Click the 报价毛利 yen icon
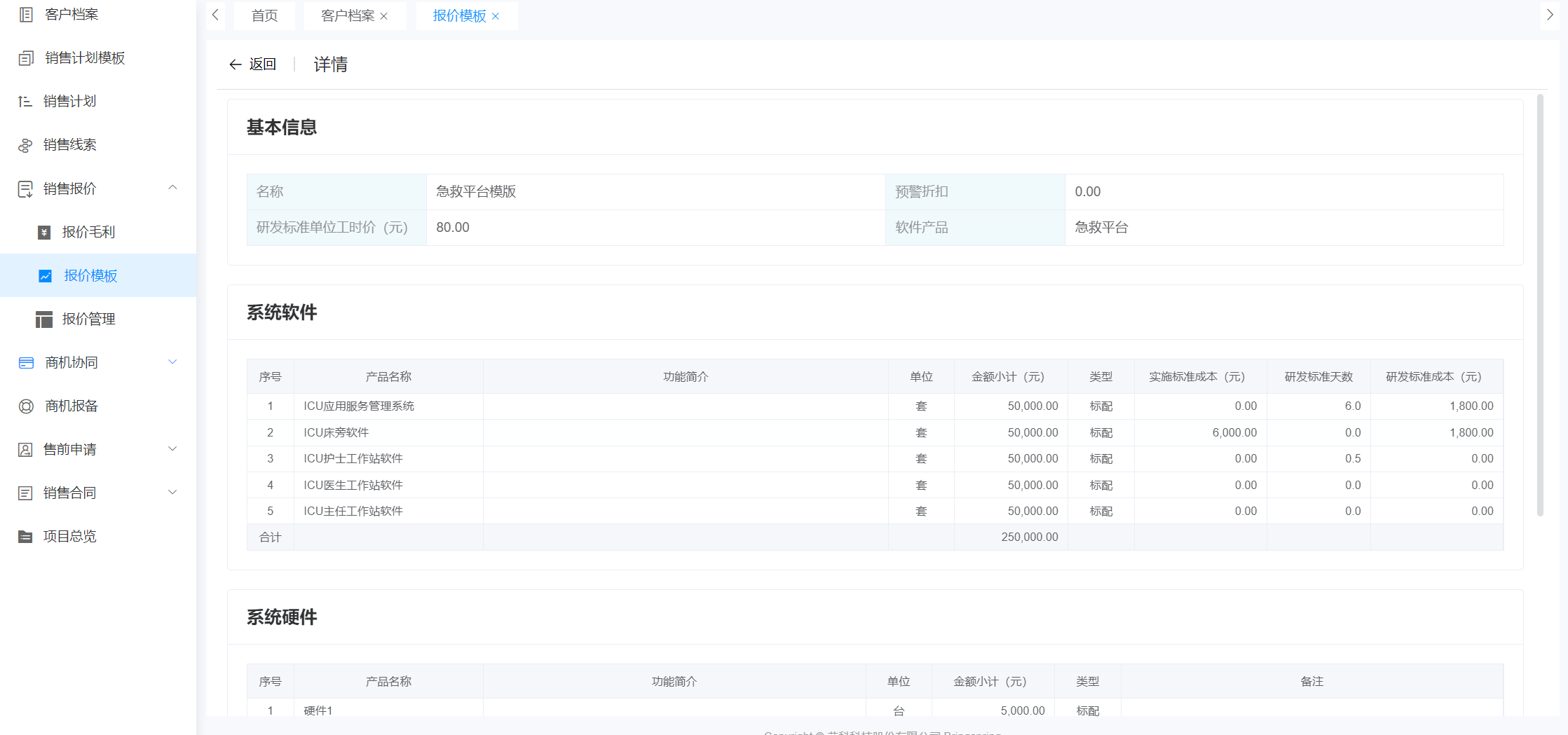The height and width of the screenshot is (735, 1568). 44,233
